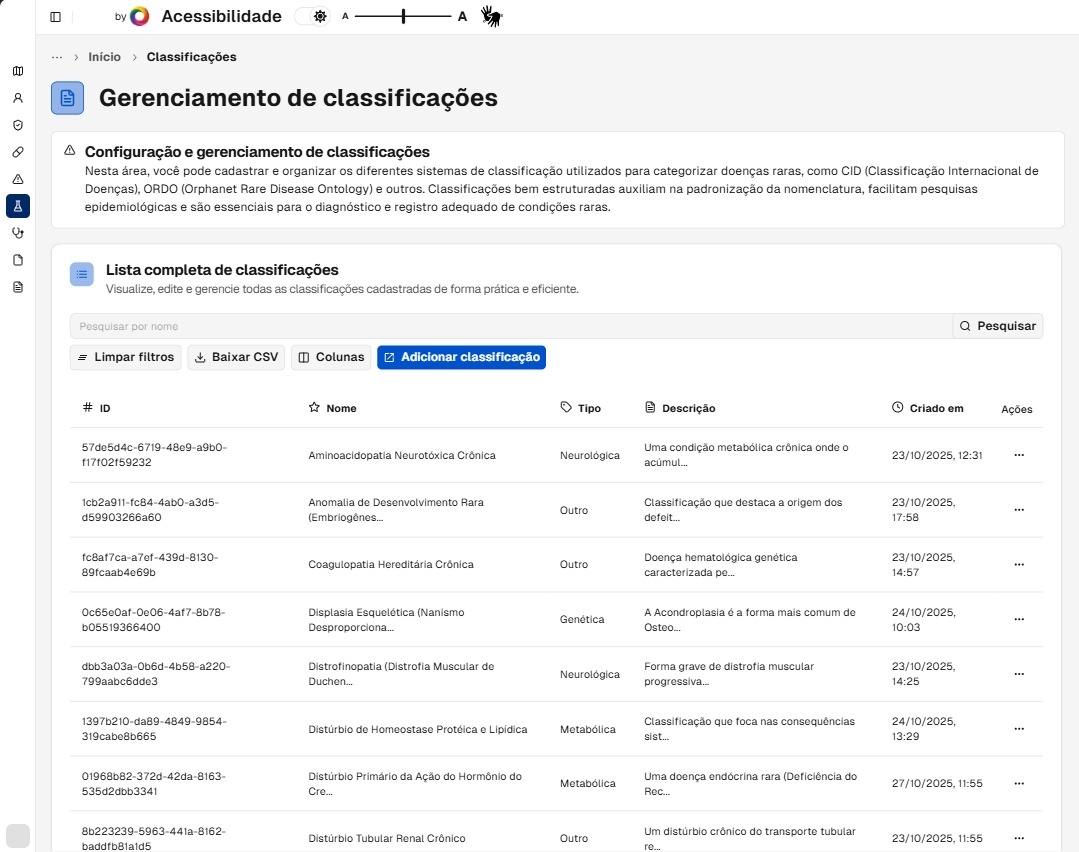The image size is (1079, 852).
Task: Open the Colunas column selector
Action: (331, 357)
